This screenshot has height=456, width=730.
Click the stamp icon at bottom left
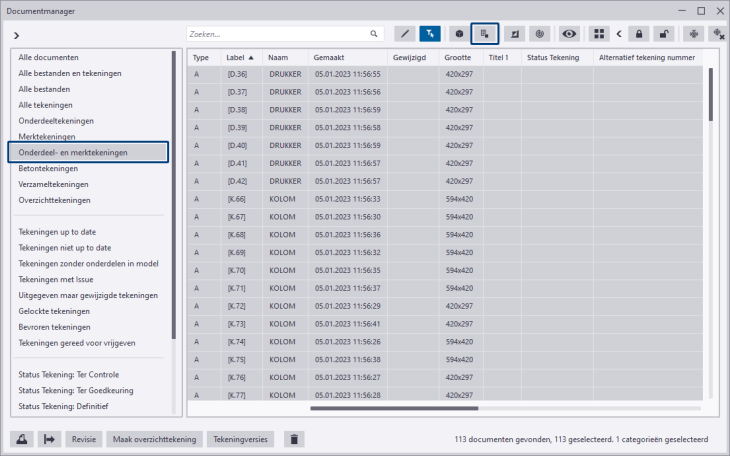tap(22, 439)
